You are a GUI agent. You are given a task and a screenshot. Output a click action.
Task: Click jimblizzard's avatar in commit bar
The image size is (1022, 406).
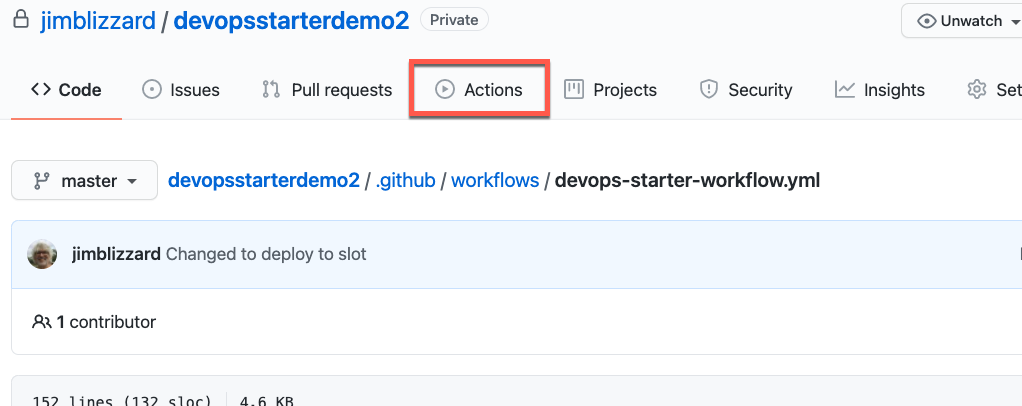click(42, 254)
